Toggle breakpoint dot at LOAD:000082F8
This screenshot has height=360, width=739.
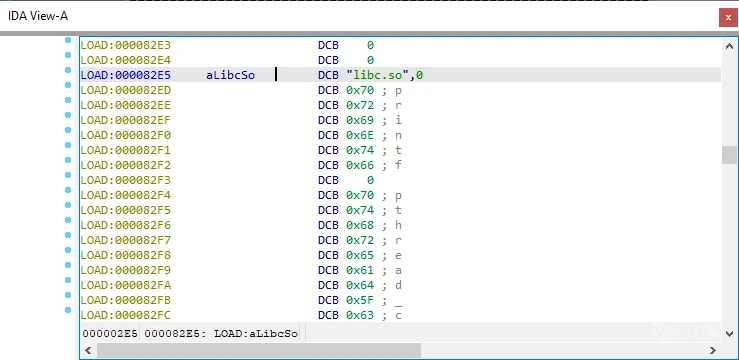point(68,250)
